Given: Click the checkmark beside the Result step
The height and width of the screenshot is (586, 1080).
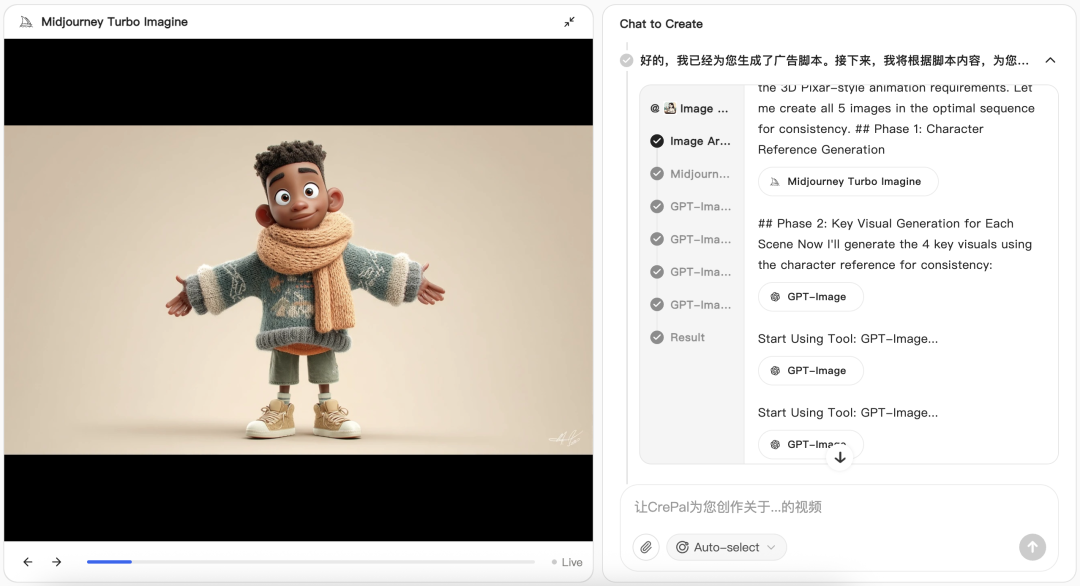Looking at the screenshot, I should (x=657, y=337).
